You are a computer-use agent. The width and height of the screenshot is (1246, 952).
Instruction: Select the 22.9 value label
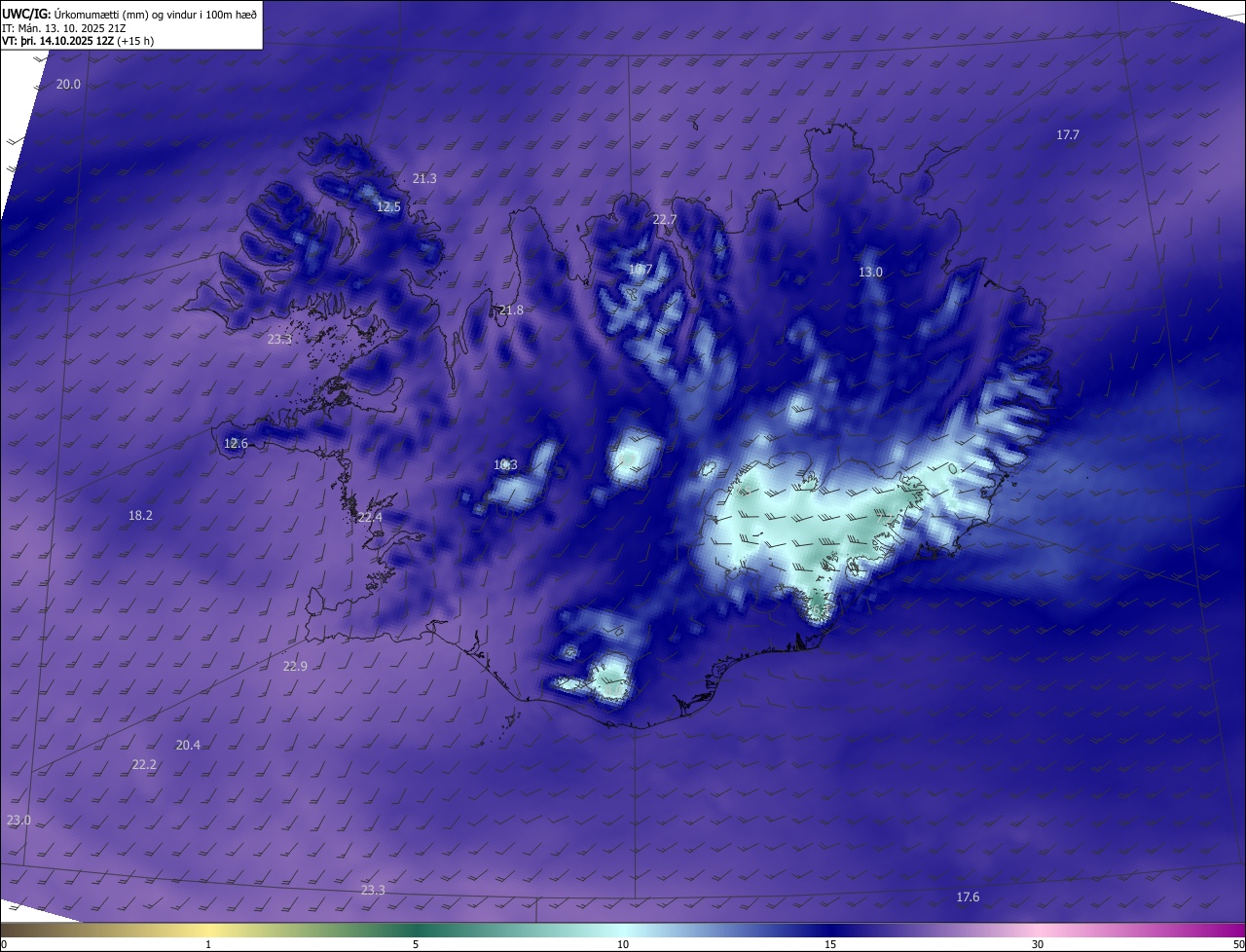295,667
